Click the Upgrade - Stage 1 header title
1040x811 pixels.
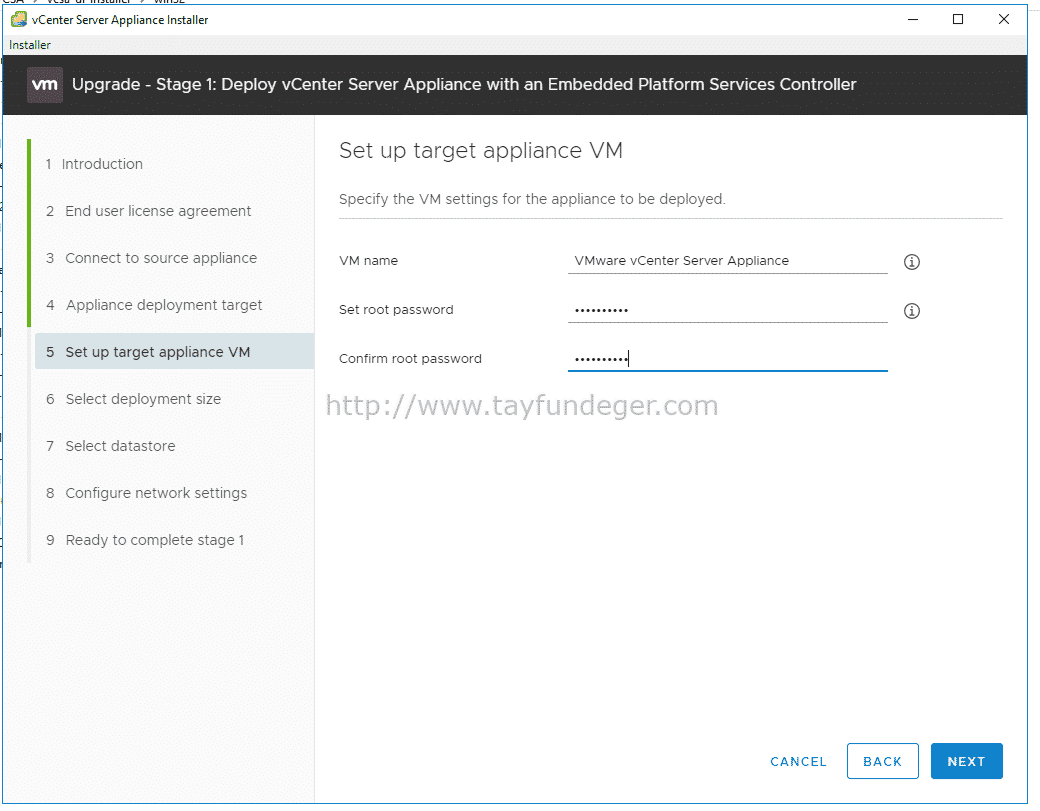click(464, 84)
